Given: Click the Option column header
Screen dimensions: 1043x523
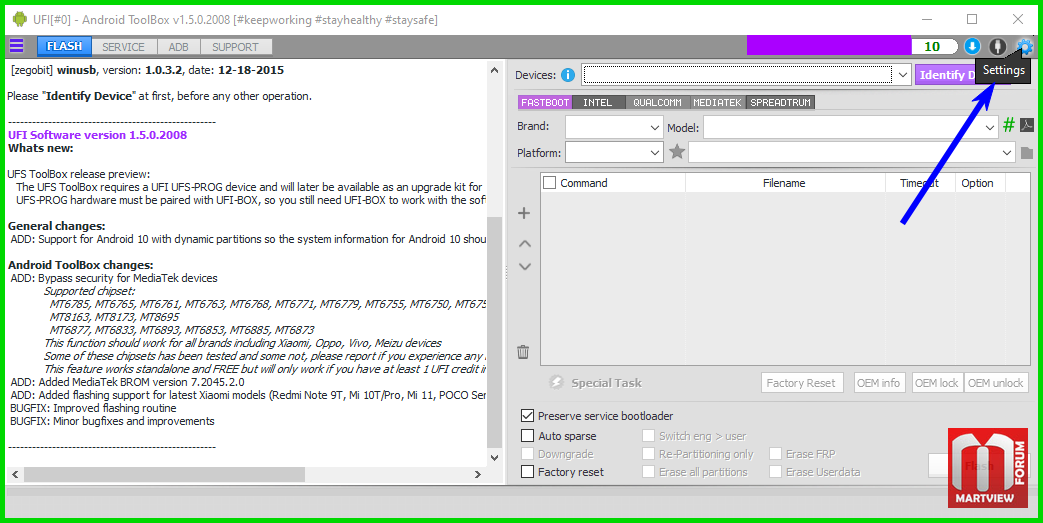Looking at the screenshot, I should [x=977, y=183].
